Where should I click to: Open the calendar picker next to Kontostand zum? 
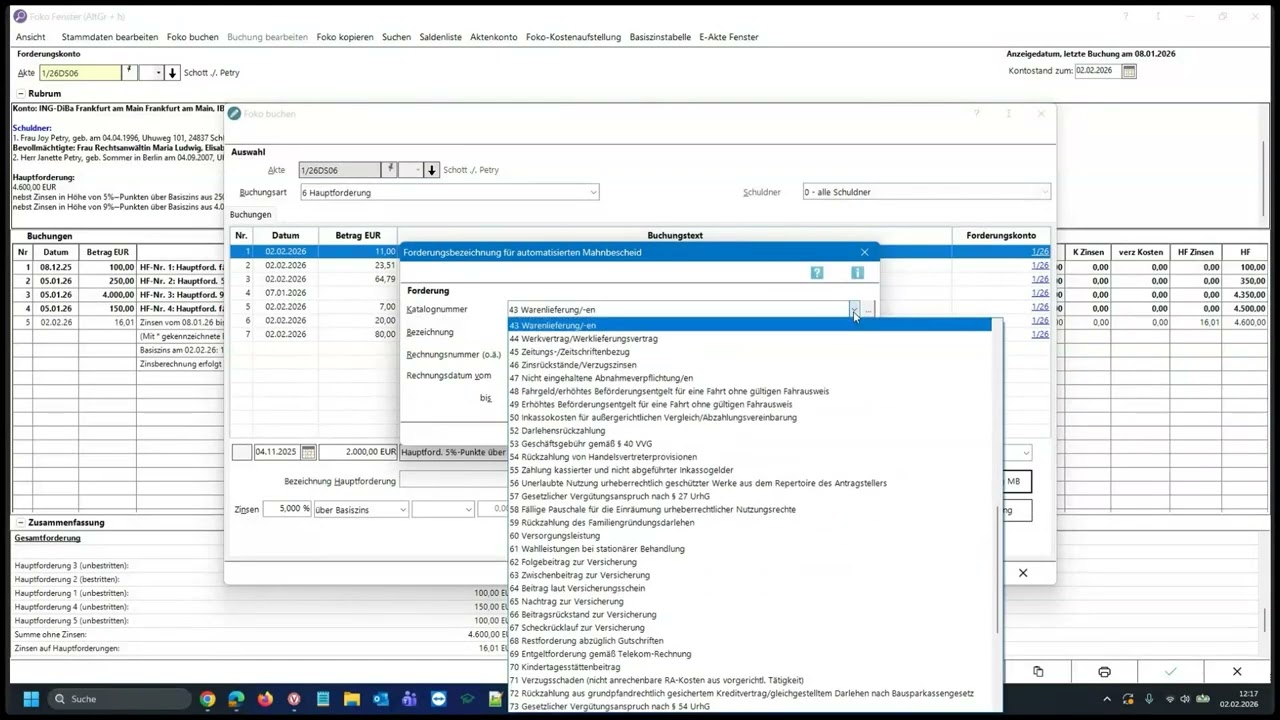point(1129,71)
